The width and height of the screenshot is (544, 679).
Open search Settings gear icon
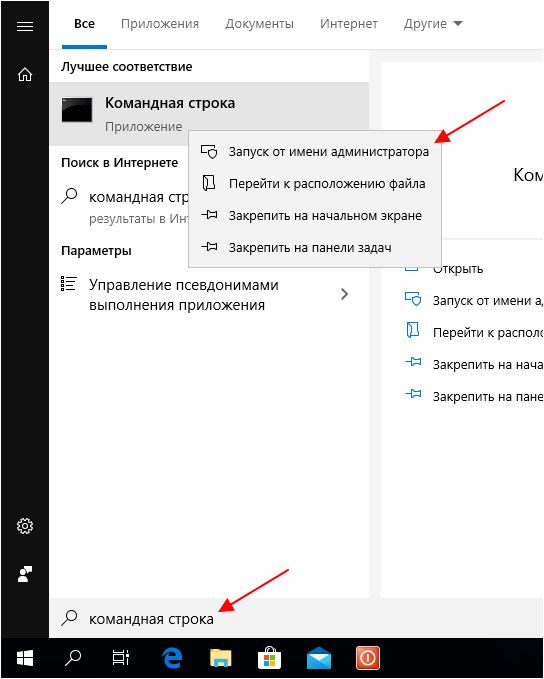[25, 526]
